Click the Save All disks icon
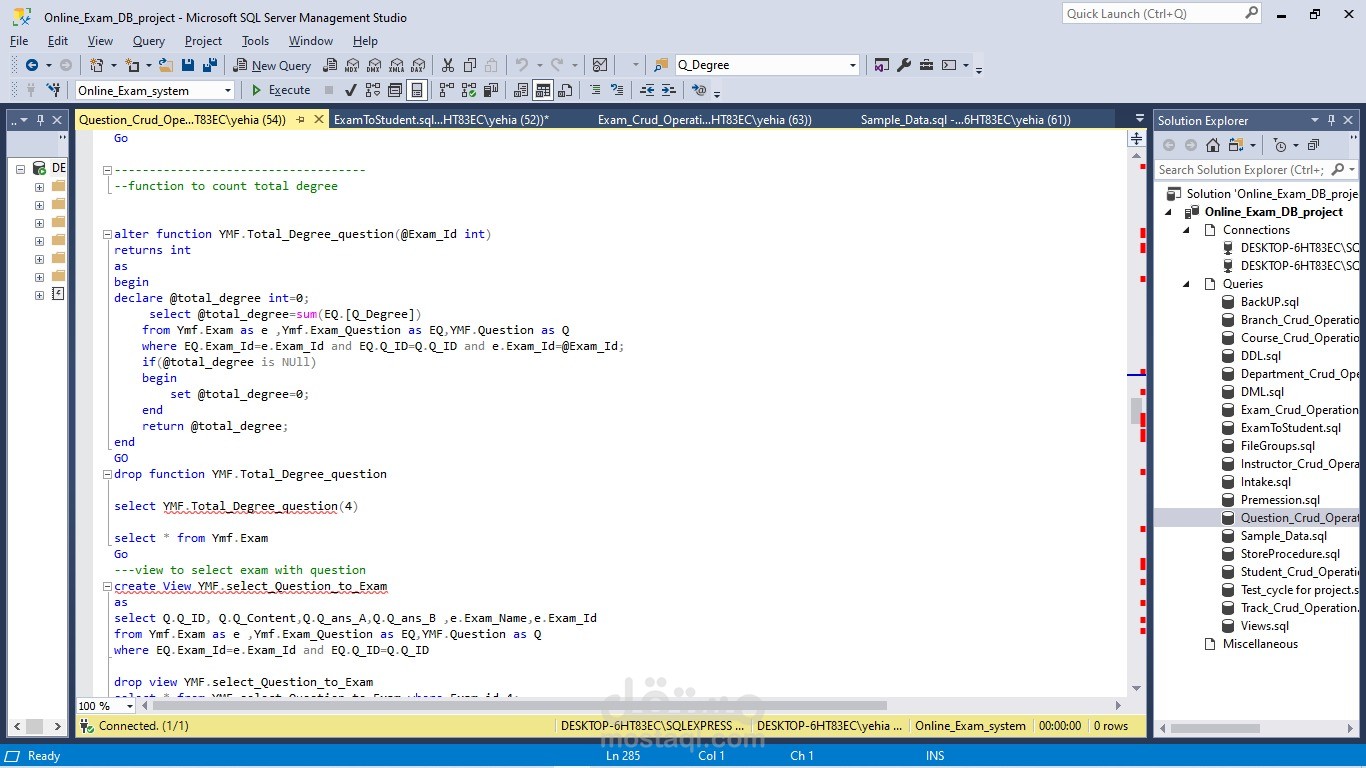This screenshot has width=1366, height=768. point(209,65)
